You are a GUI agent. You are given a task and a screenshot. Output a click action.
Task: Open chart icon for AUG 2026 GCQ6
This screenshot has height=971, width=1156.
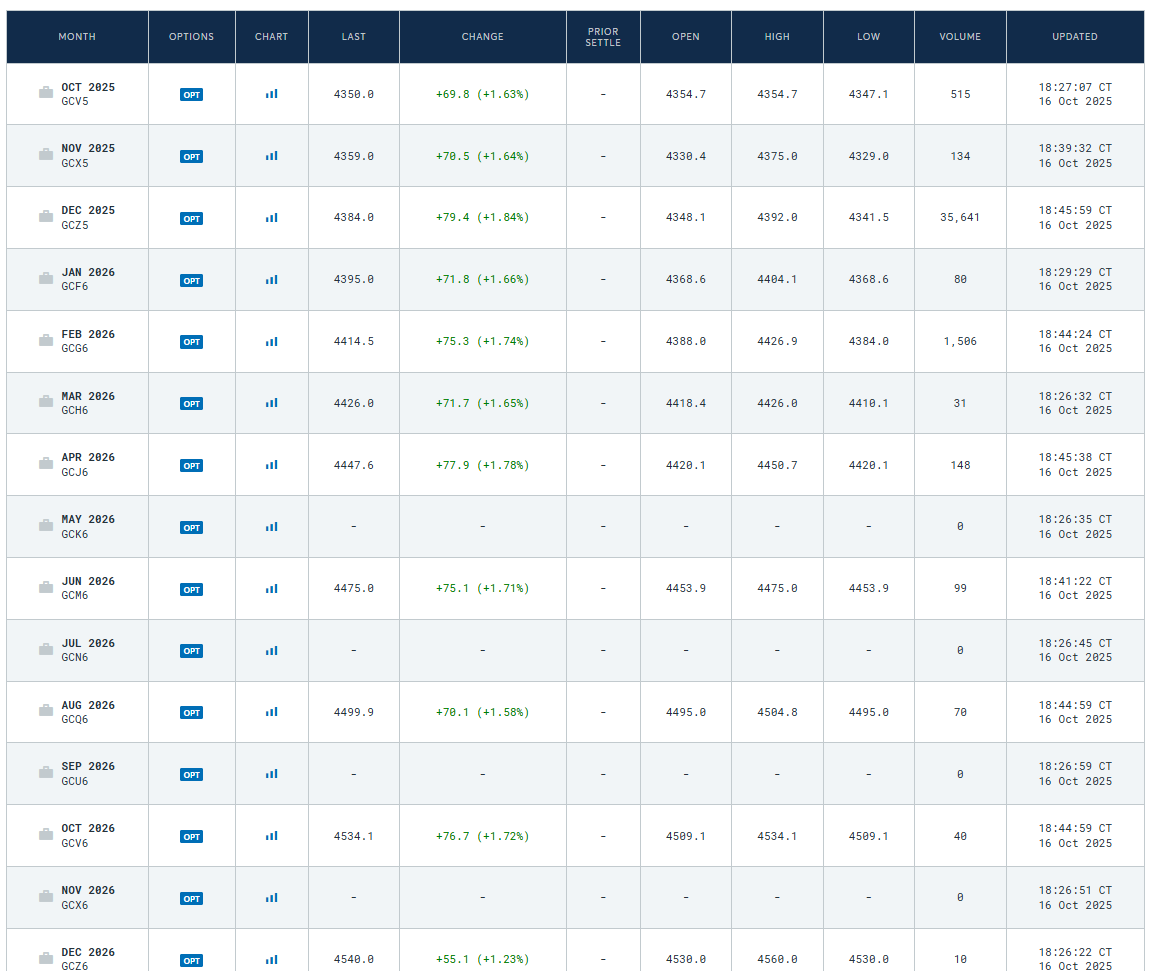[x=271, y=712]
